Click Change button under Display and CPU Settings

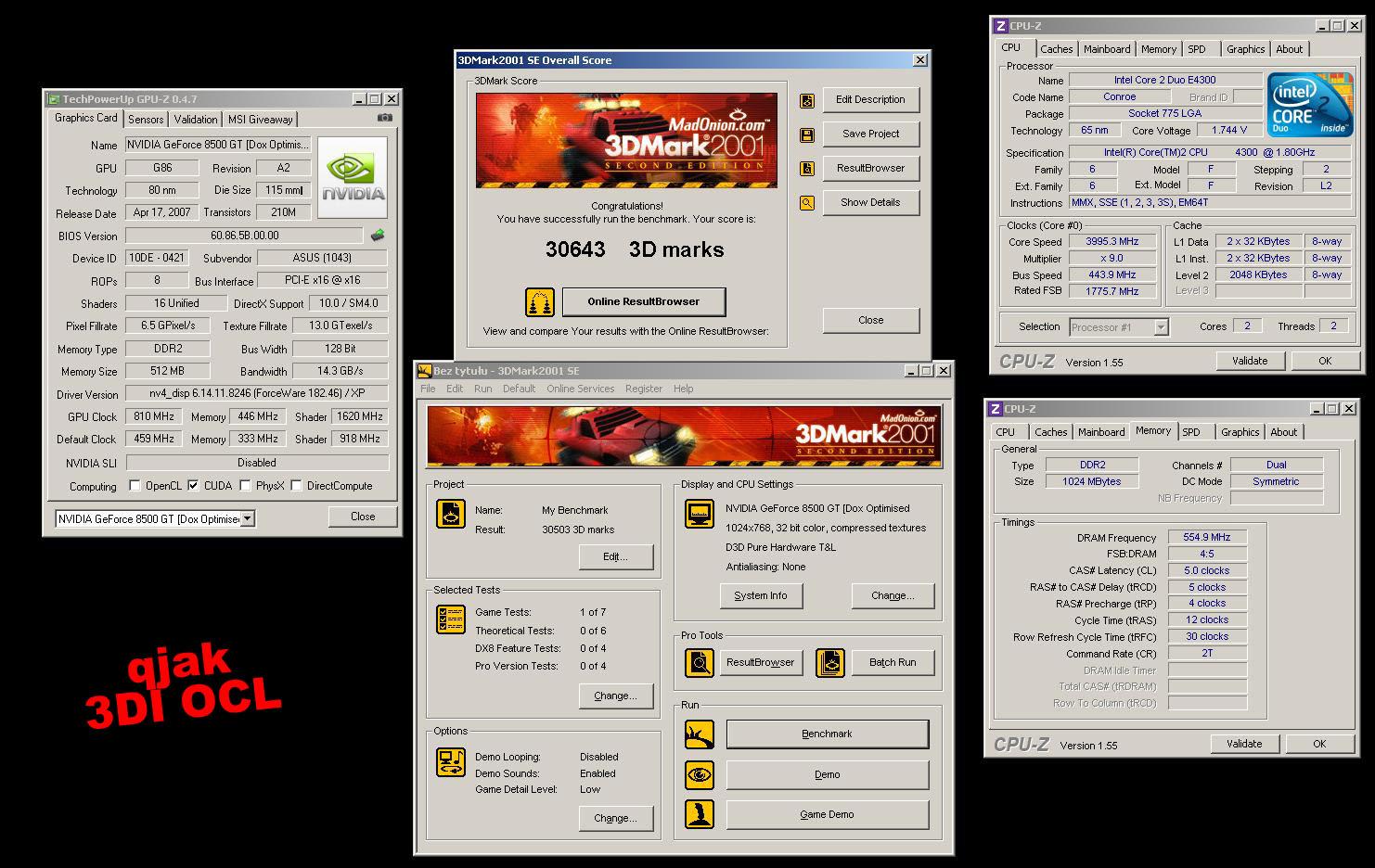[893, 596]
